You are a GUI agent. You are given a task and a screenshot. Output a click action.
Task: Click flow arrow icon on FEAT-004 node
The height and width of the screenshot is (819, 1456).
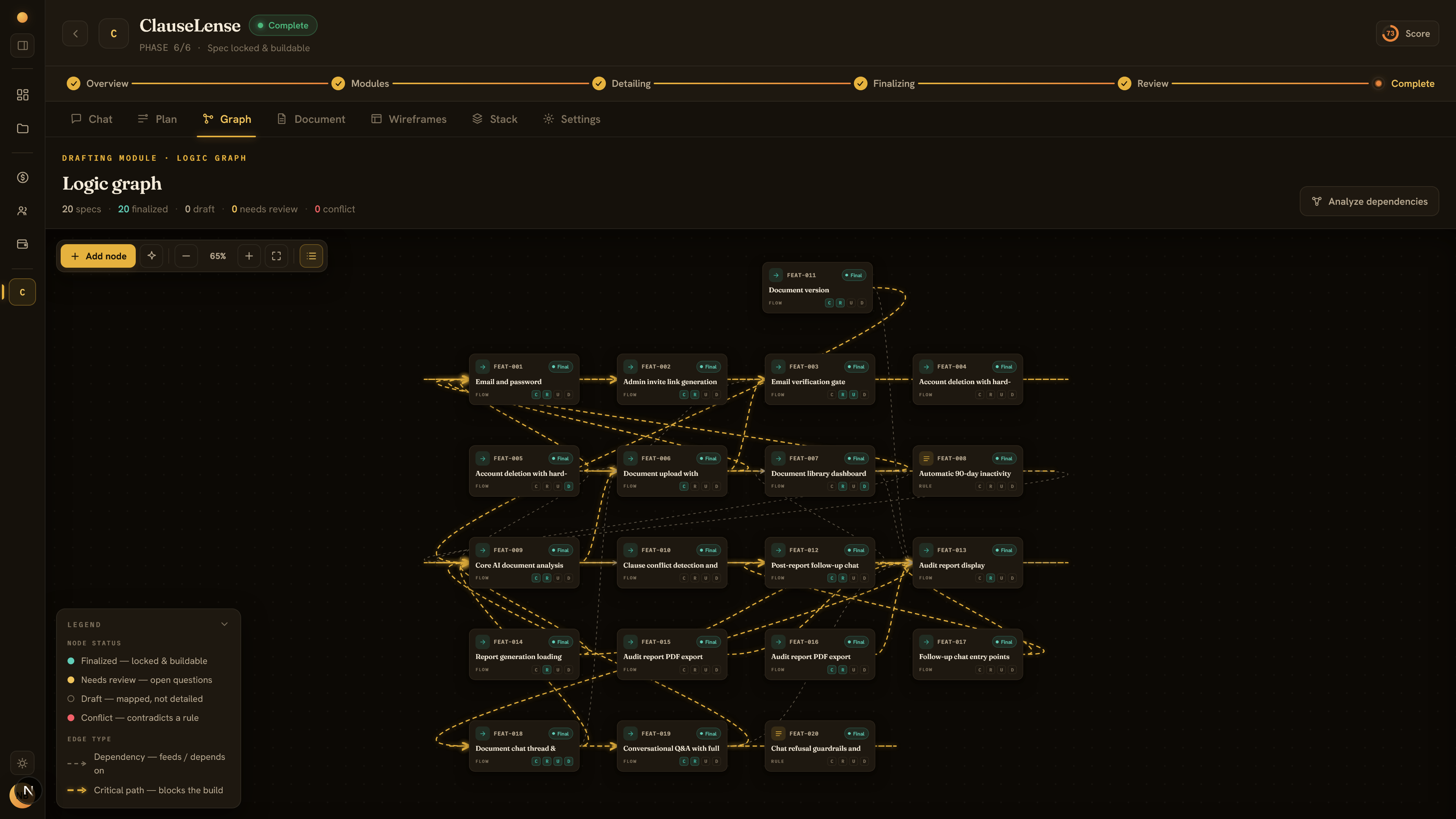[926, 367]
